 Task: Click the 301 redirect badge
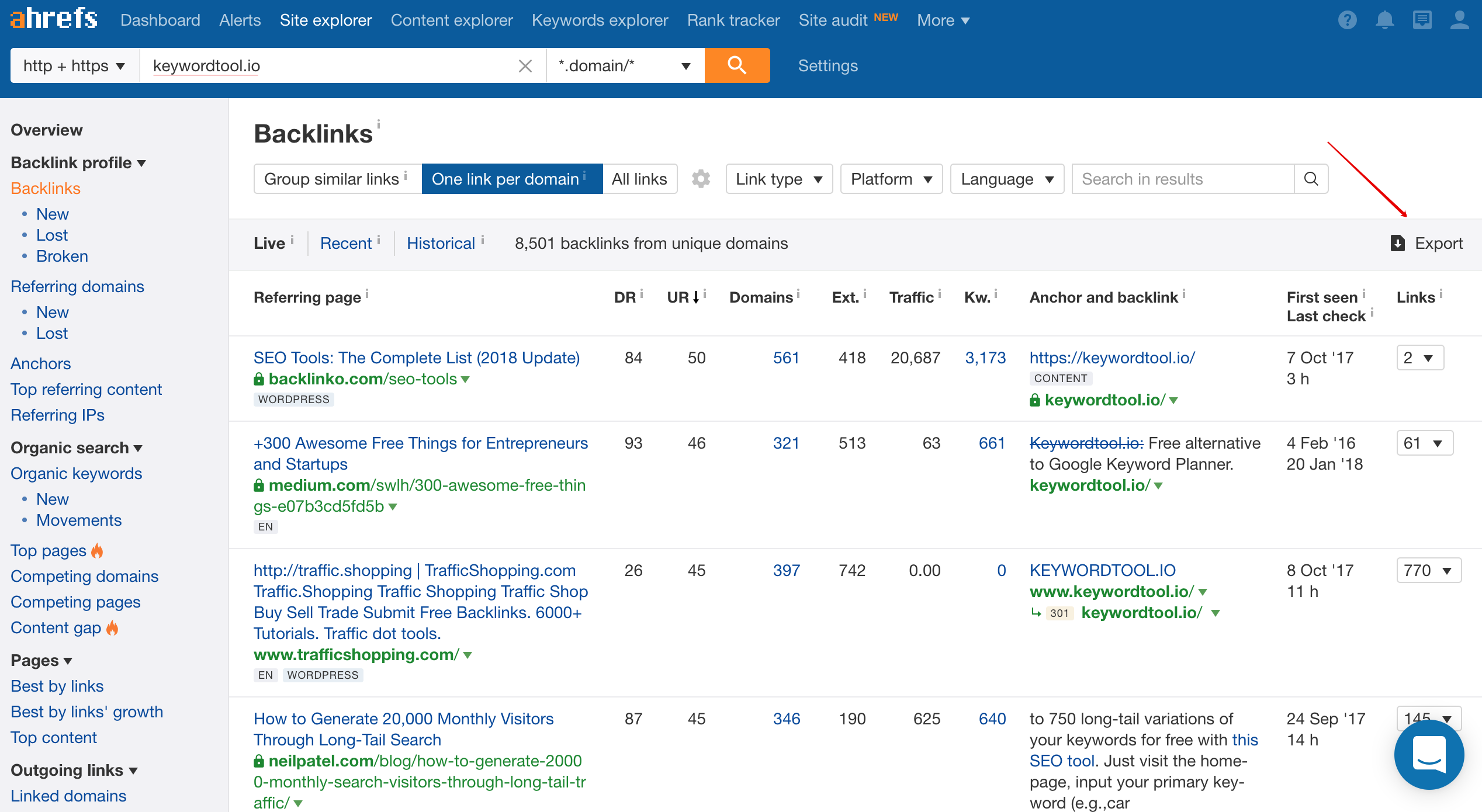(1059, 613)
